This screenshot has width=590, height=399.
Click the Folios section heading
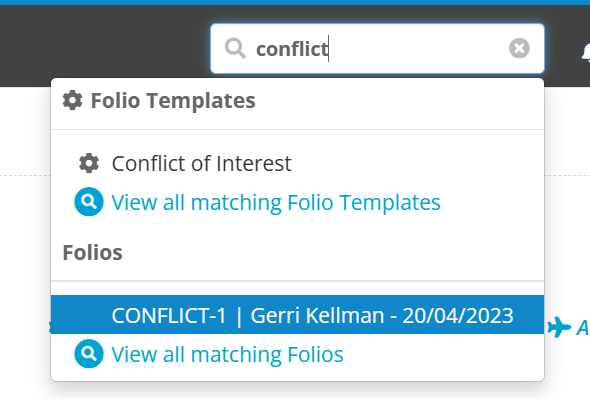[x=93, y=253]
